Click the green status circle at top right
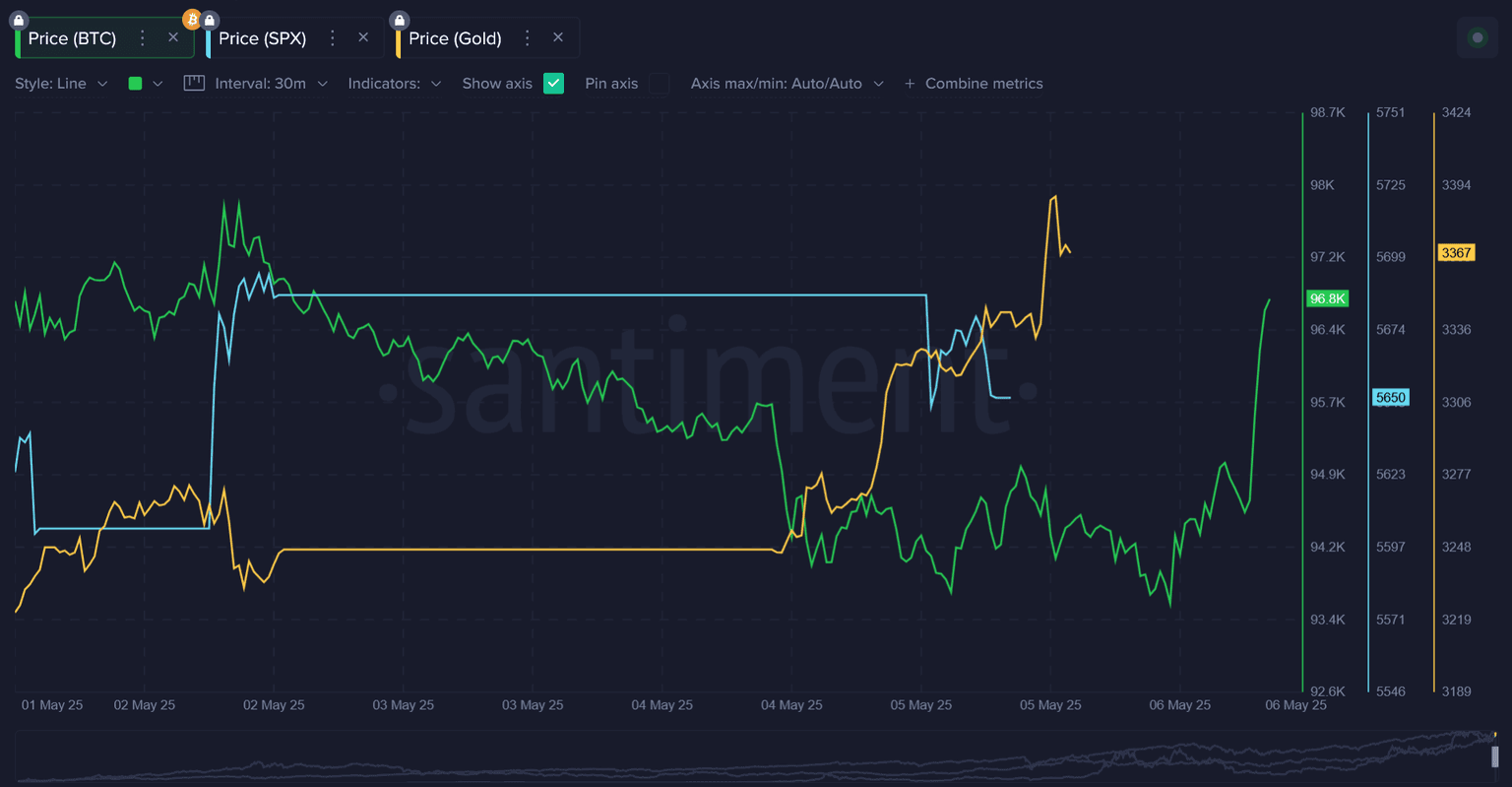Screen dimensions: 1512x787 (x=1477, y=37)
